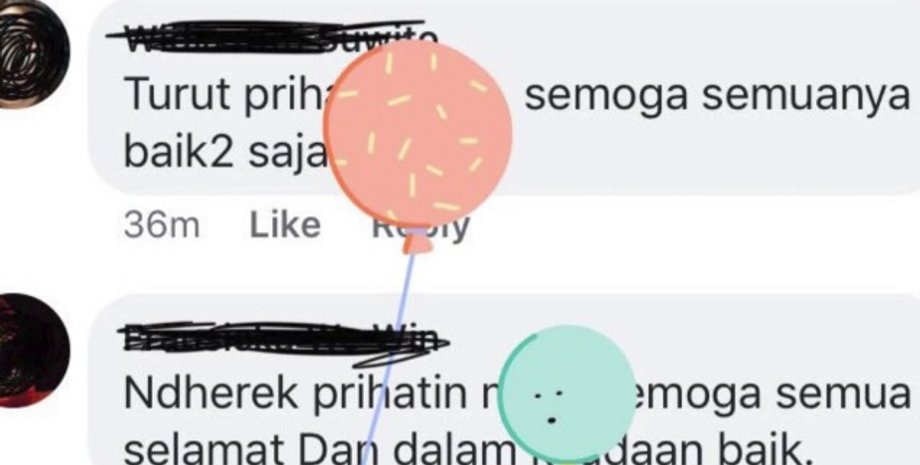Click the three dots on the green balloon

[550, 406]
